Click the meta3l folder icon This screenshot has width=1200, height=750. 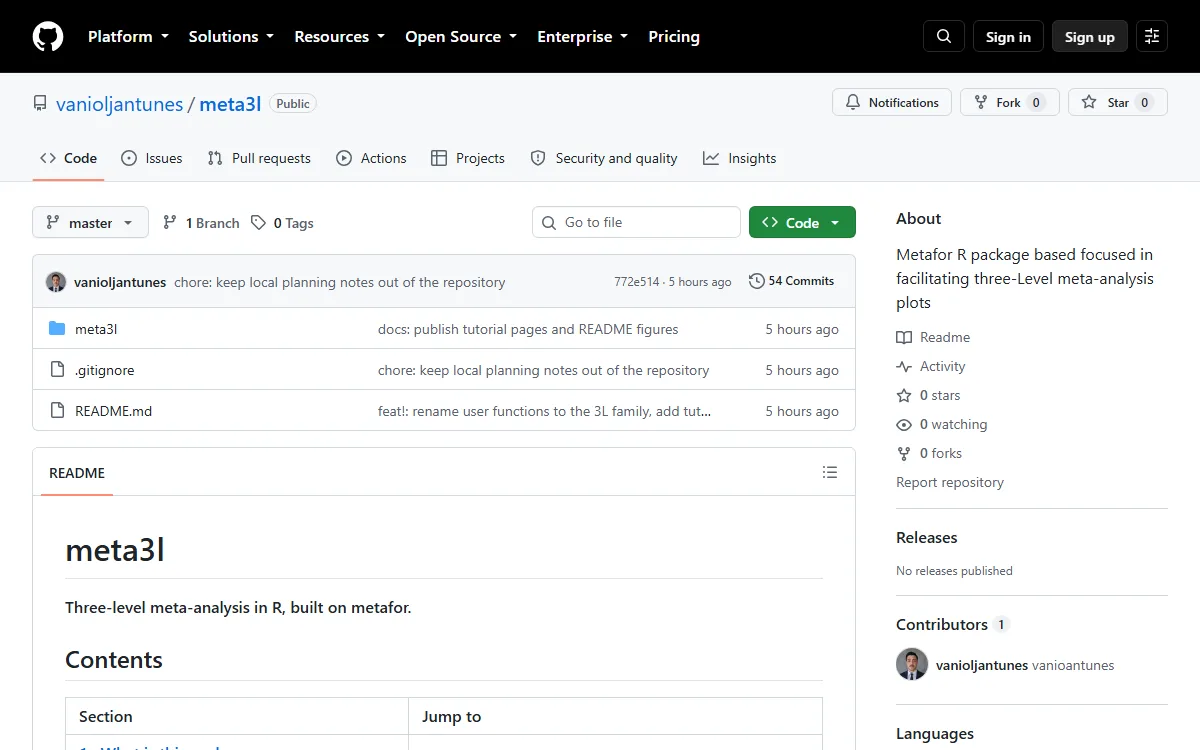pos(57,329)
